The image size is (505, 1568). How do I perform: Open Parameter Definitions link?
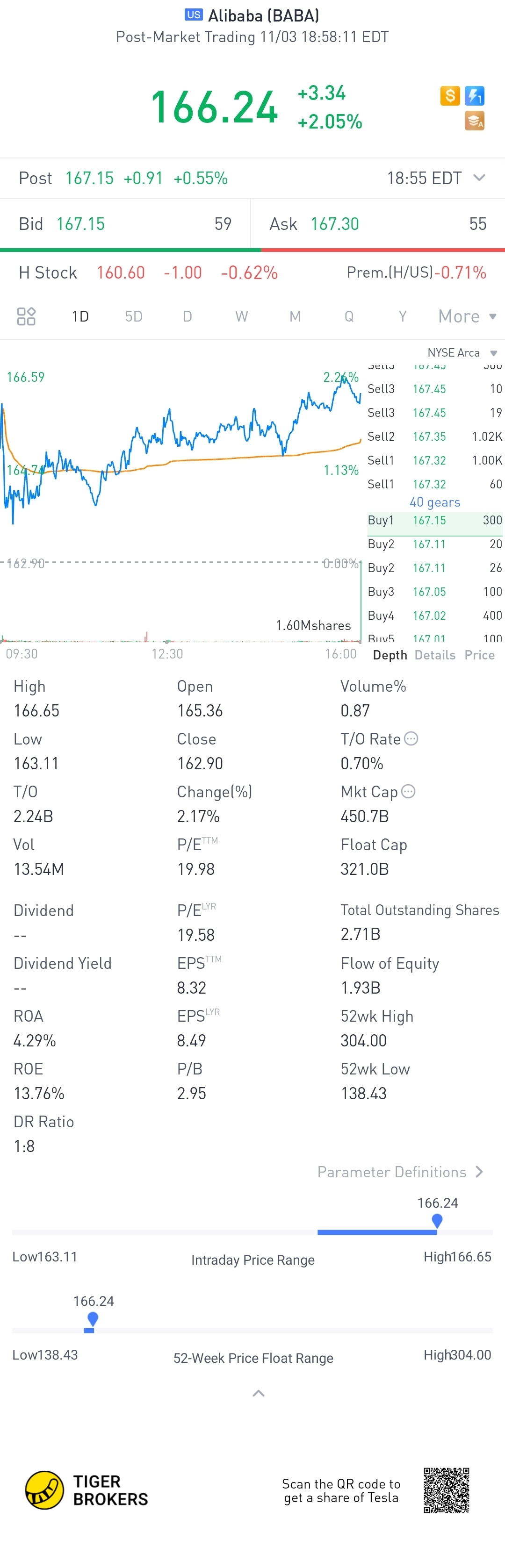point(400,1172)
